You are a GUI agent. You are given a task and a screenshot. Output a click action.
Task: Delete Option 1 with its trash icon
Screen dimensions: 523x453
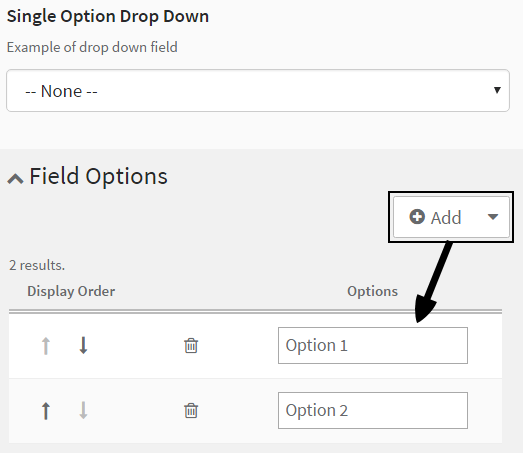point(191,345)
